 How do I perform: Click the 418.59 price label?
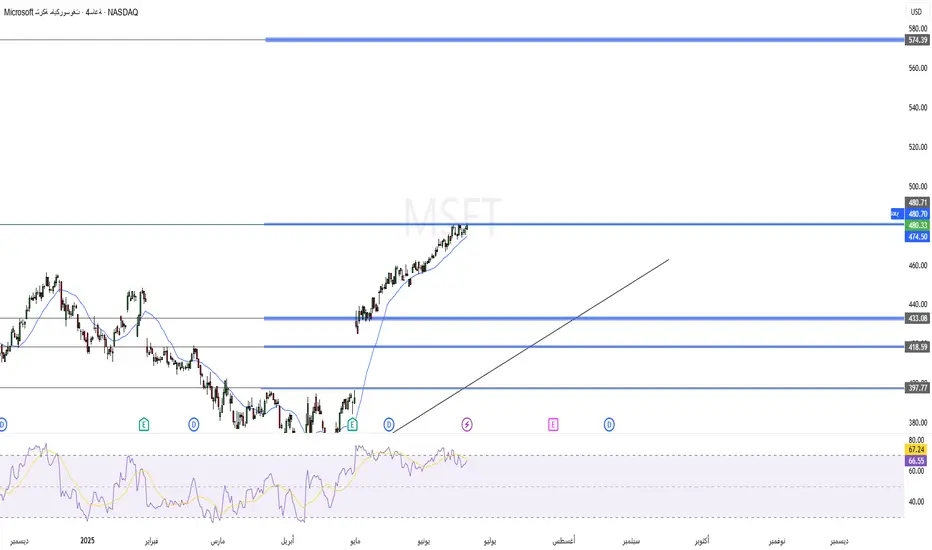917,347
